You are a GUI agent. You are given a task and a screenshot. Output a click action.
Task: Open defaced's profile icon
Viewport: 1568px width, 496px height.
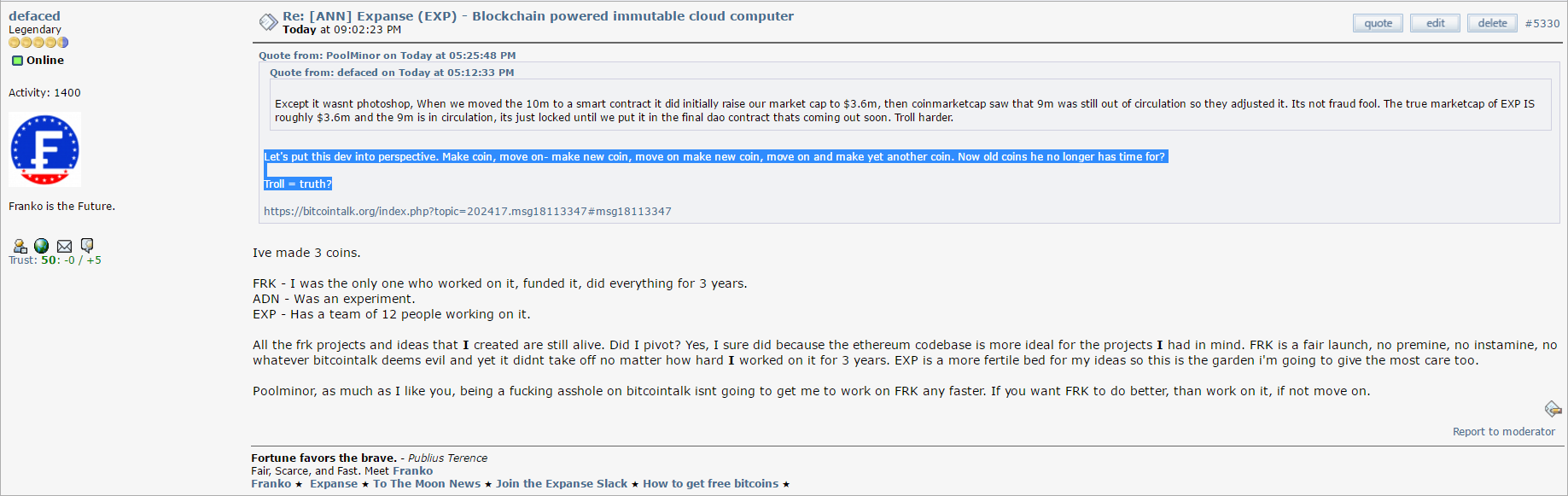(20, 246)
